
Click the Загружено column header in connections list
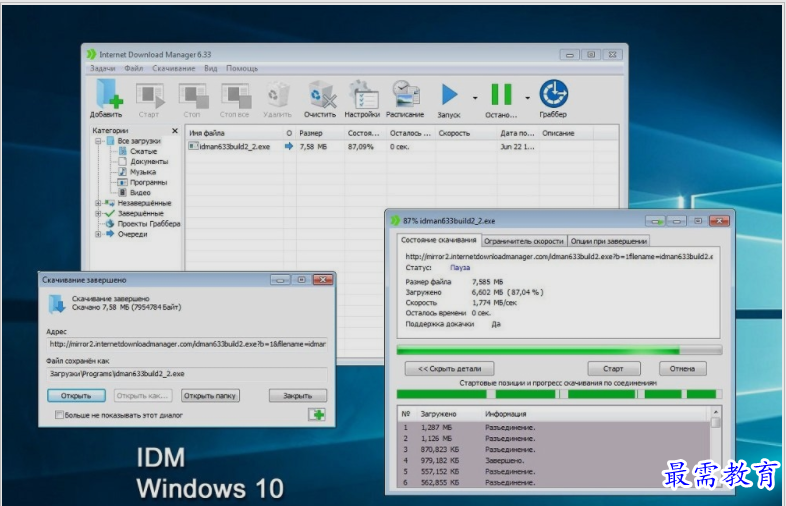pos(439,414)
